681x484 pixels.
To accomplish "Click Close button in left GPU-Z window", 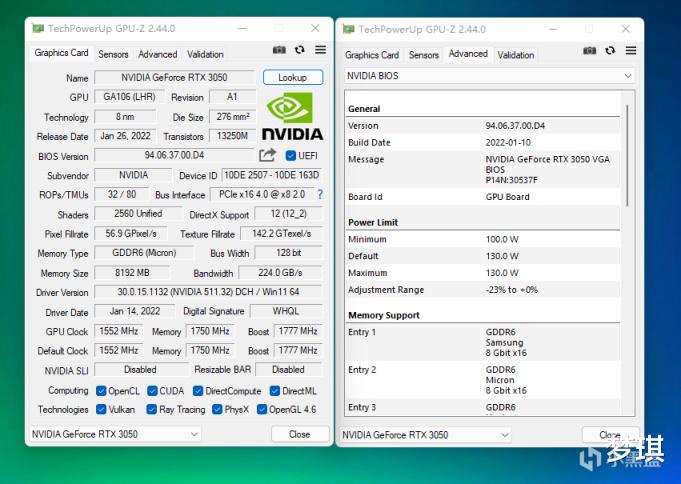I will tap(300, 434).
